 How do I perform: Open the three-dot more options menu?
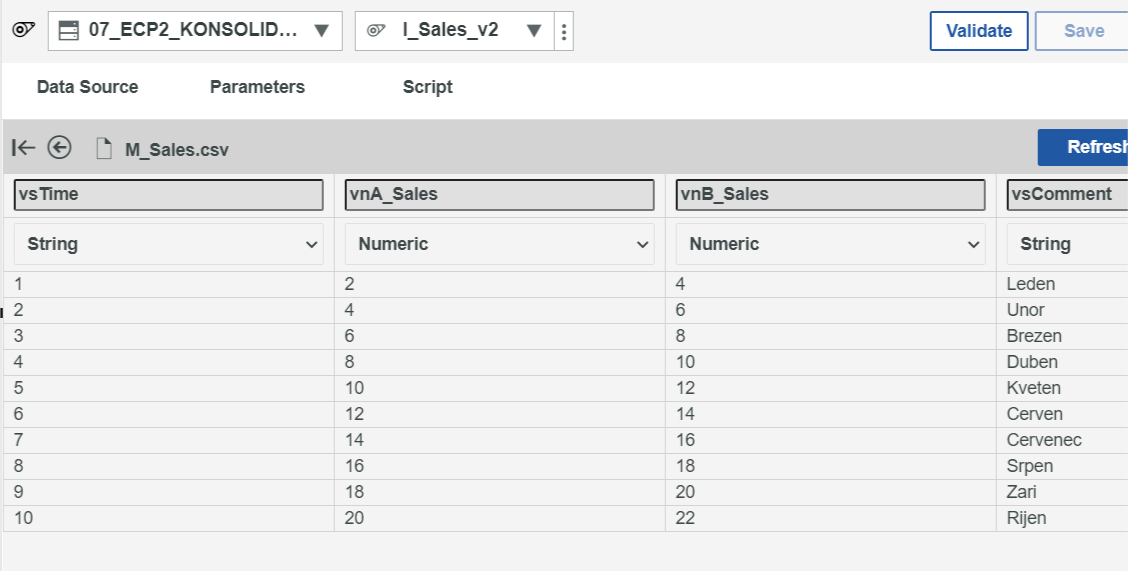(564, 31)
